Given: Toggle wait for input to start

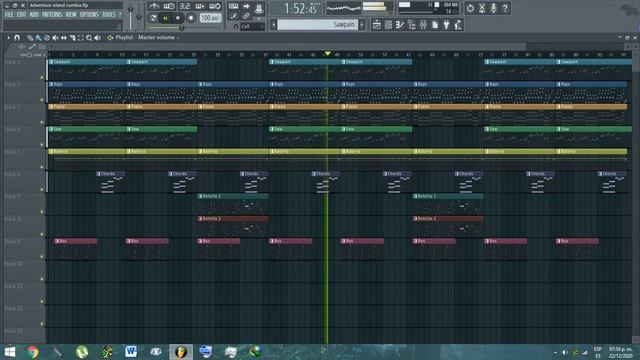Looking at the screenshot, I should pyautogui.click(x=169, y=6).
